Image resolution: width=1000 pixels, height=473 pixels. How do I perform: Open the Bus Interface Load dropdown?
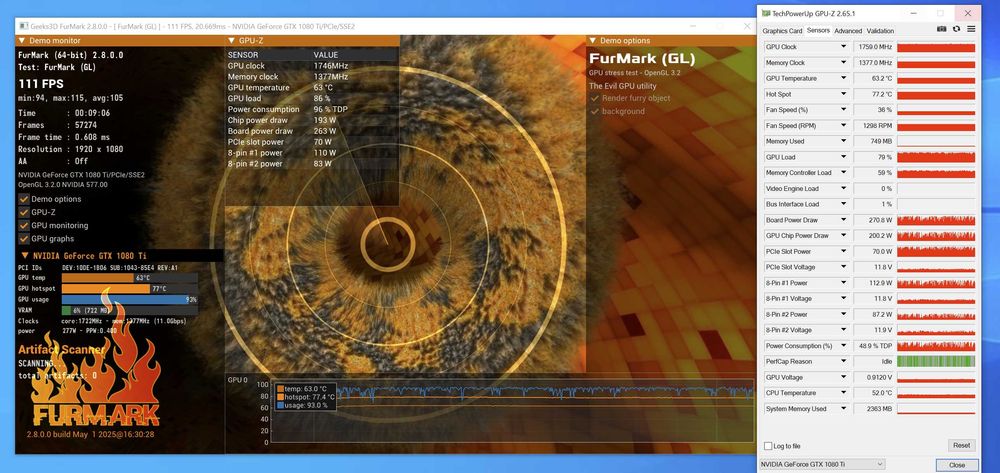[x=844, y=205]
